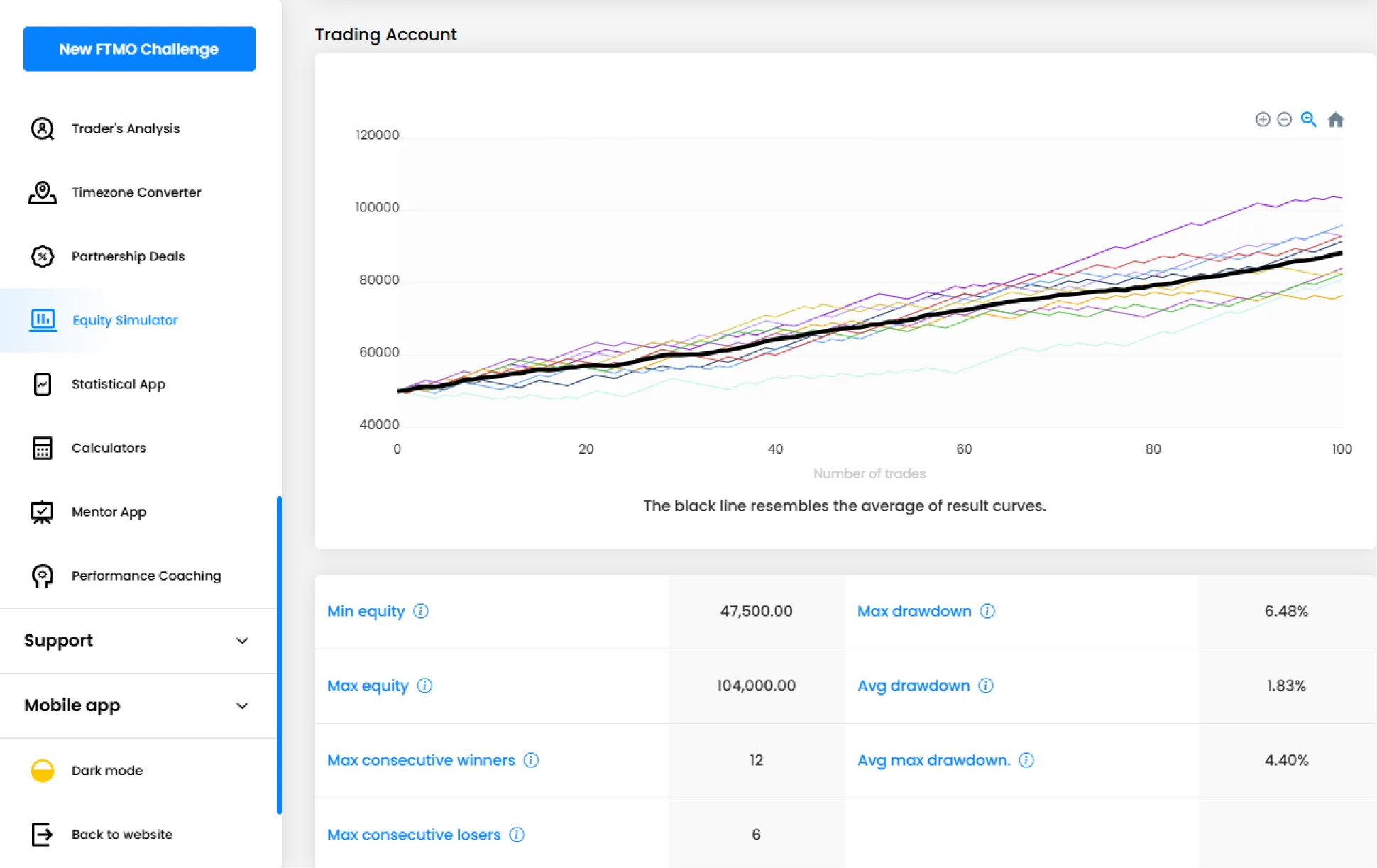Click info icon beside Avg max drawdown
Viewport: 1377px width, 868px height.
coord(1026,760)
